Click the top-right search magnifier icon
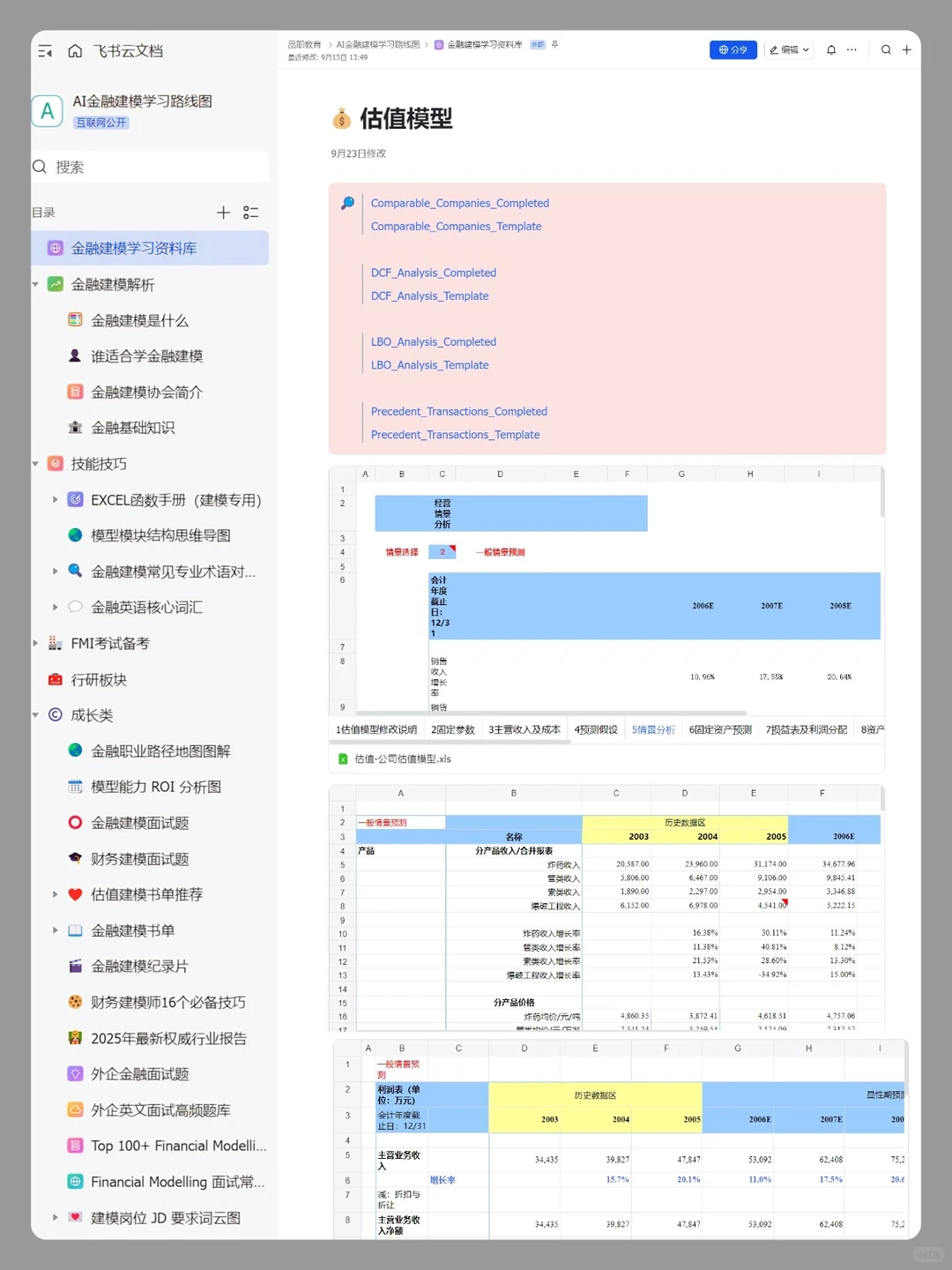The width and height of the screenshot is (952, 1270). pos(886,50)
